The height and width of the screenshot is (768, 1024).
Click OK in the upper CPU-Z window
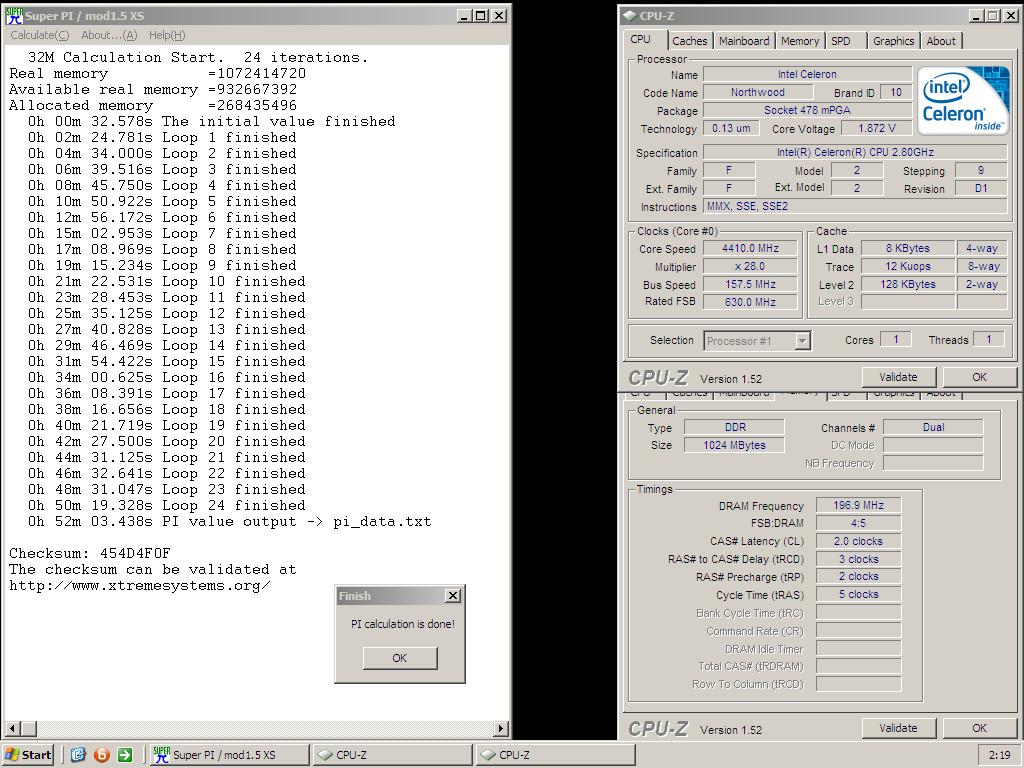click(980, 377)
